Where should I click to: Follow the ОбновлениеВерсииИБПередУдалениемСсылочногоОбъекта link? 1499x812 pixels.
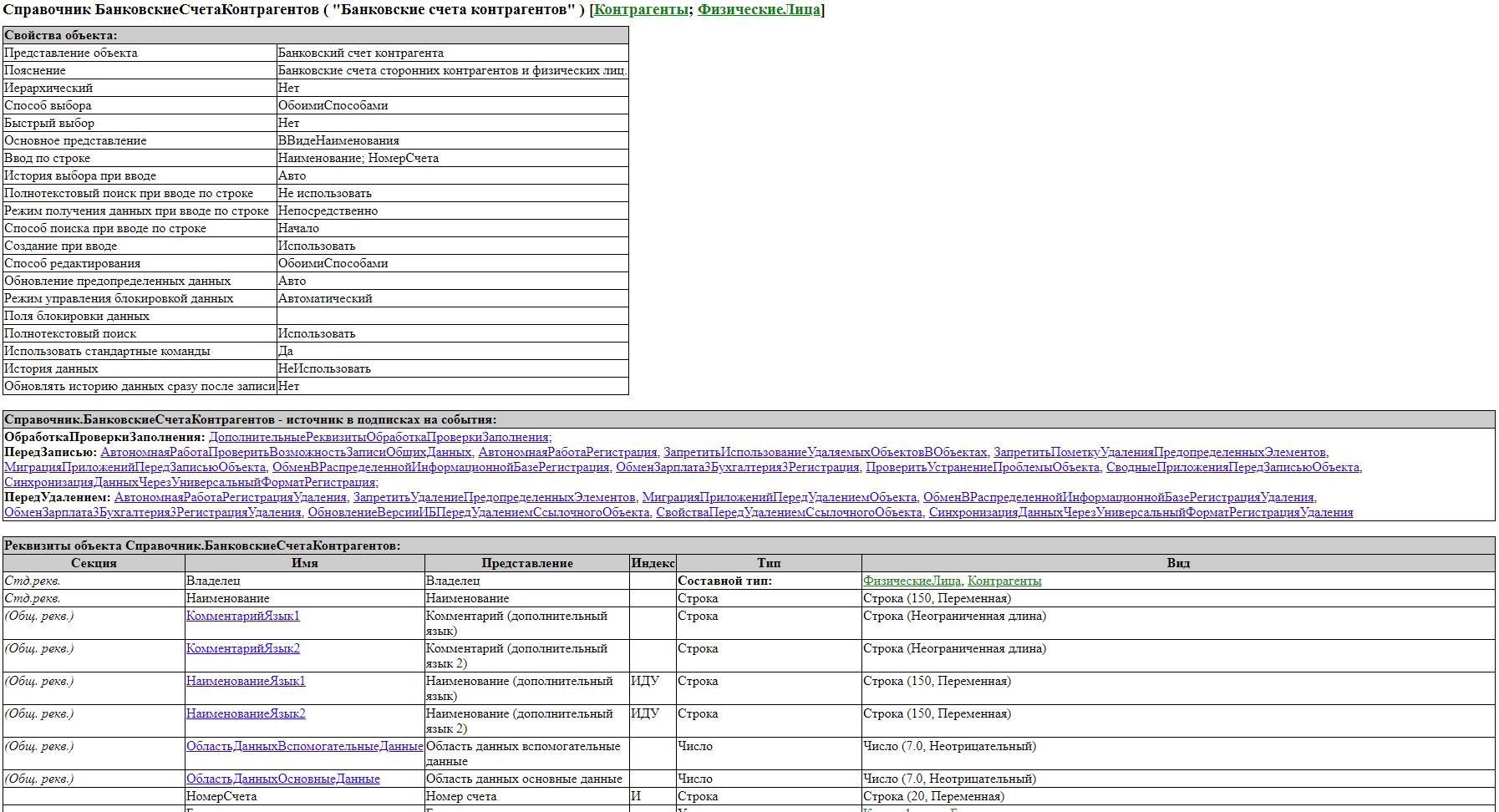479,512
